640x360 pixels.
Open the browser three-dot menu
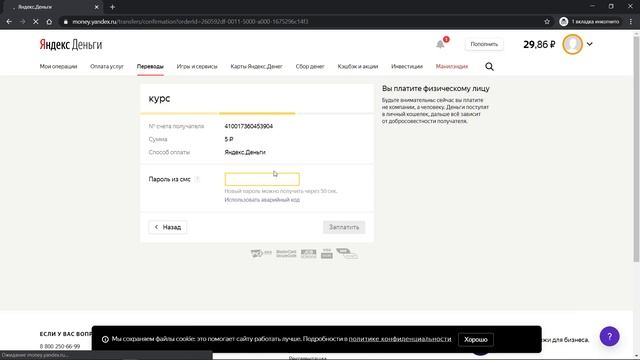pyautogui.click(x=631, y=22)
